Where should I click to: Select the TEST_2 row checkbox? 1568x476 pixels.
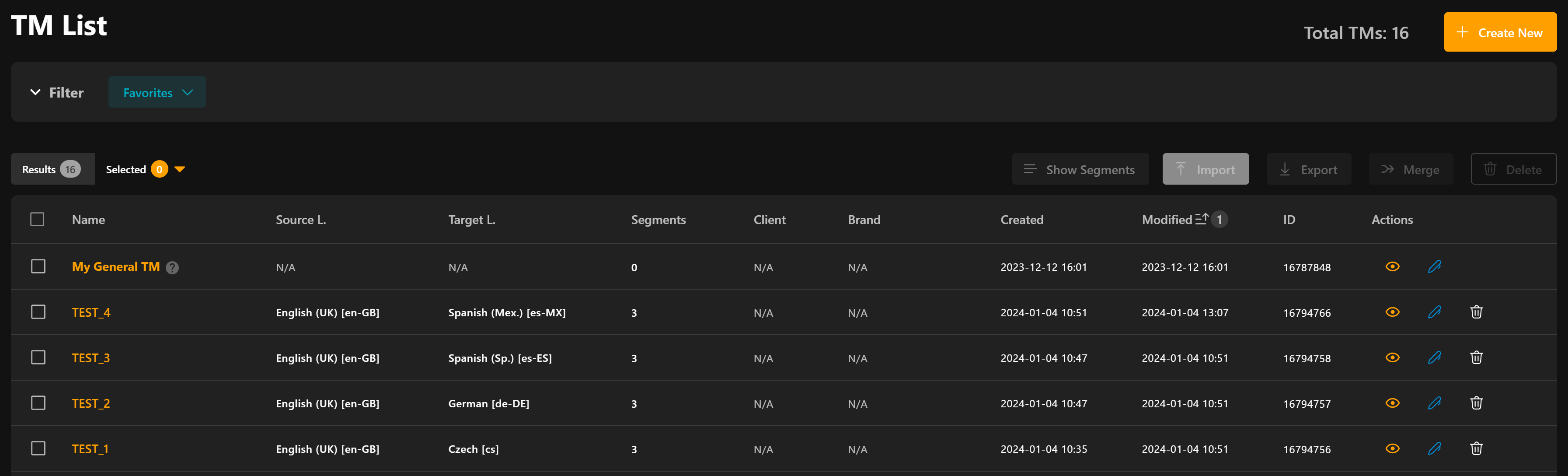point(38,403)
